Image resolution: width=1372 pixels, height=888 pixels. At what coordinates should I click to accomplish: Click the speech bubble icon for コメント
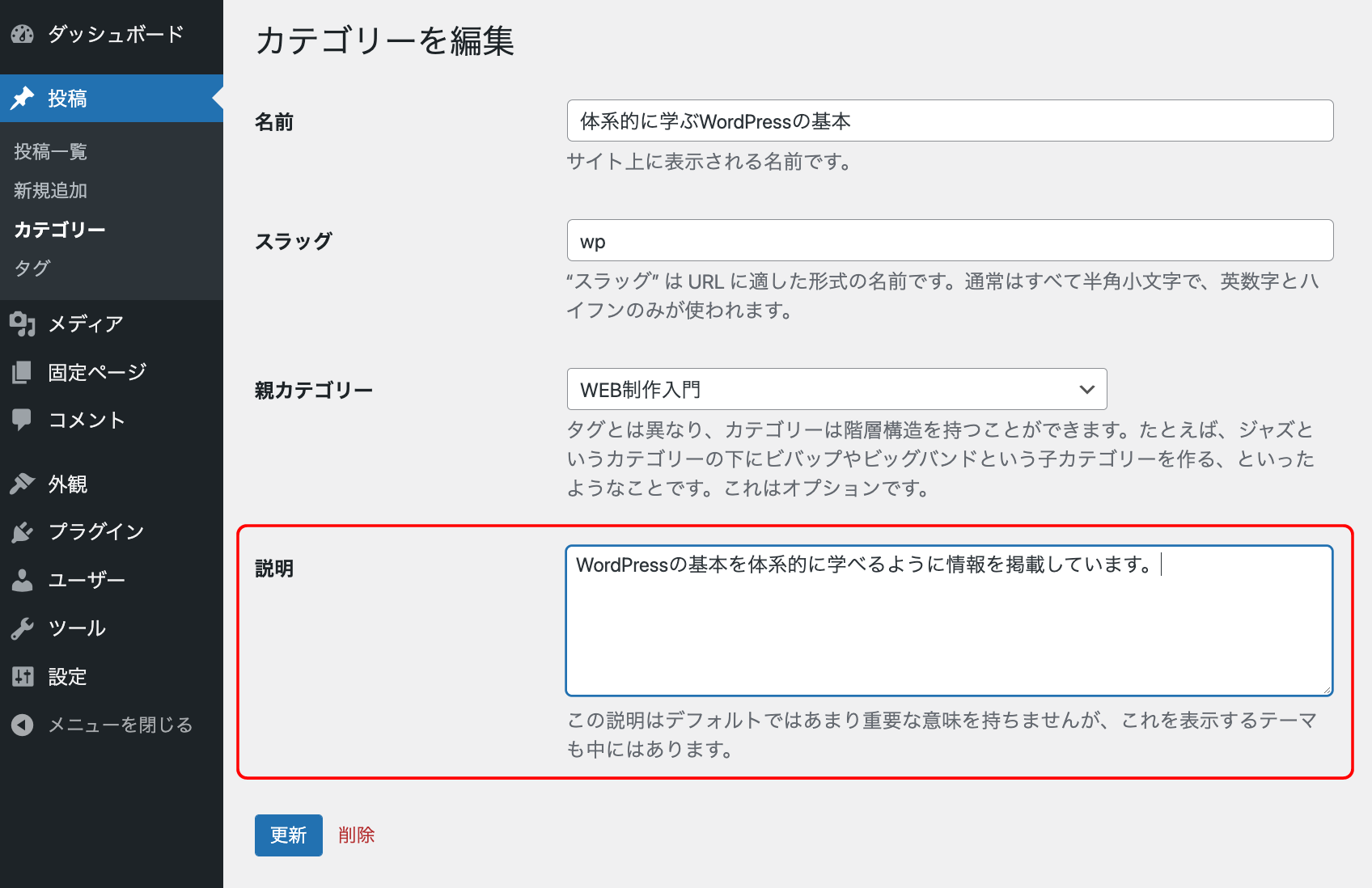pyautogui.click(x=23, y=420)
